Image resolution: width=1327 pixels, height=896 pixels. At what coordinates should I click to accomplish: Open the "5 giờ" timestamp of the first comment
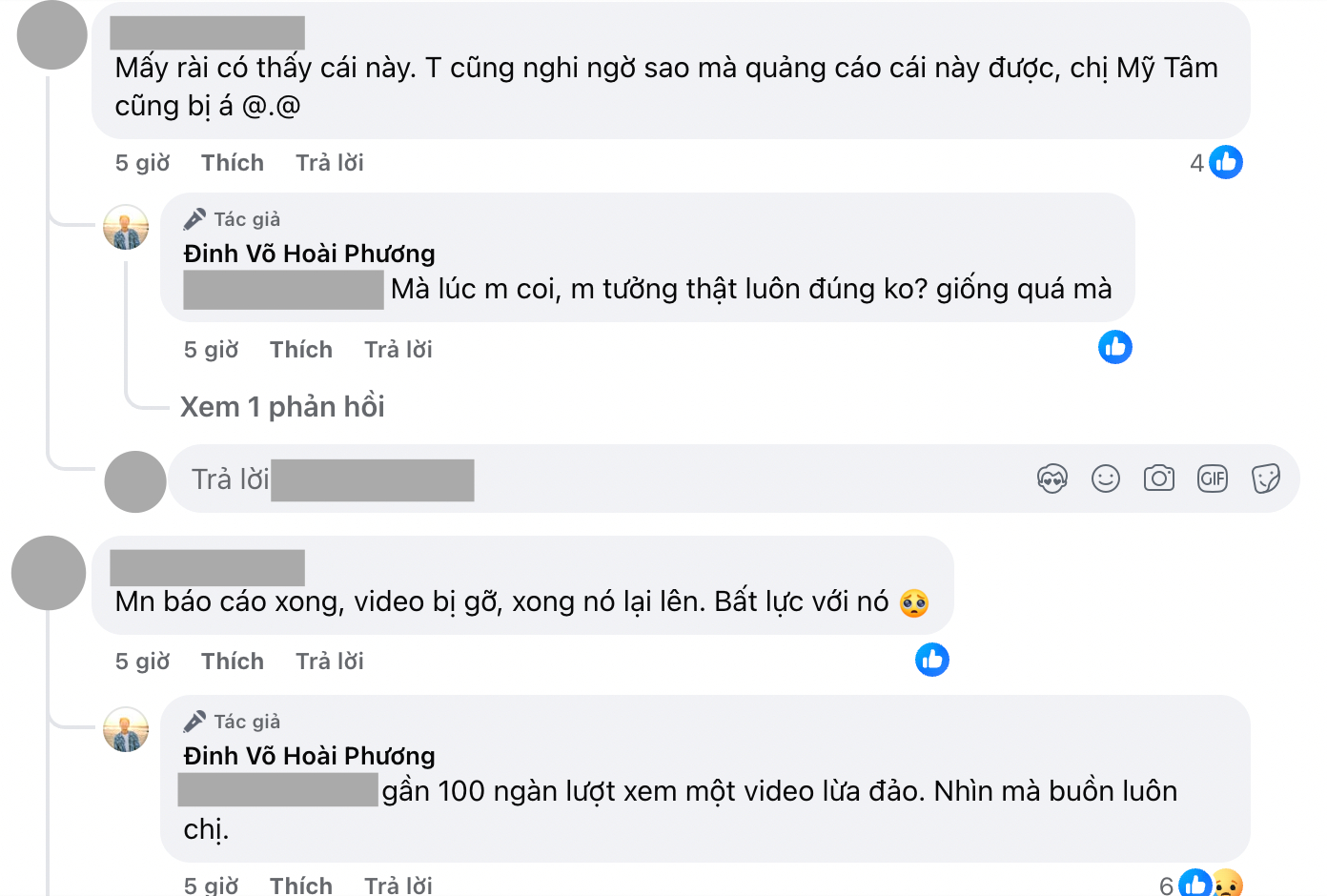(142, 162)
